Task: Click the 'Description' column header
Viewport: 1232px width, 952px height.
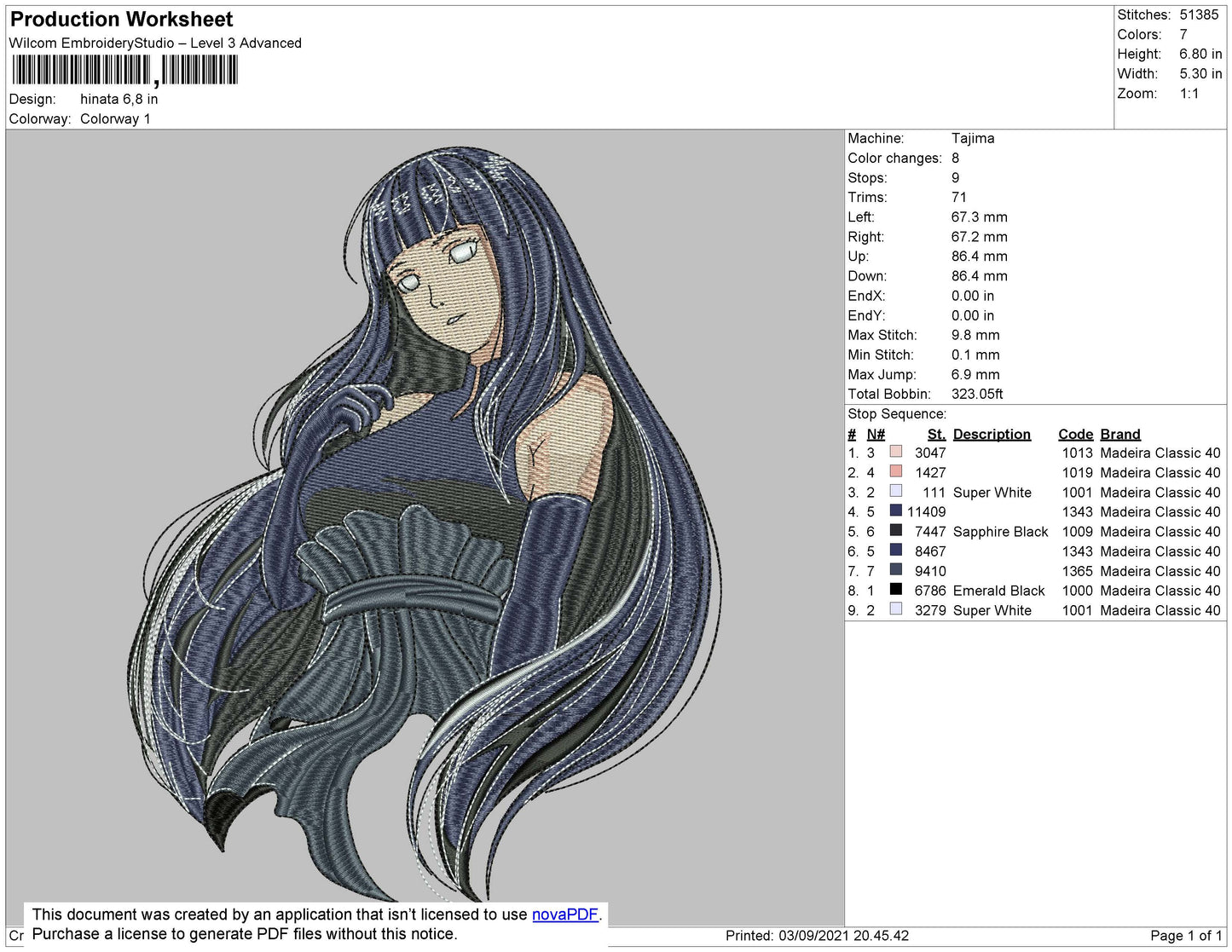Action: pyautogui.click(x=992, y=434)
